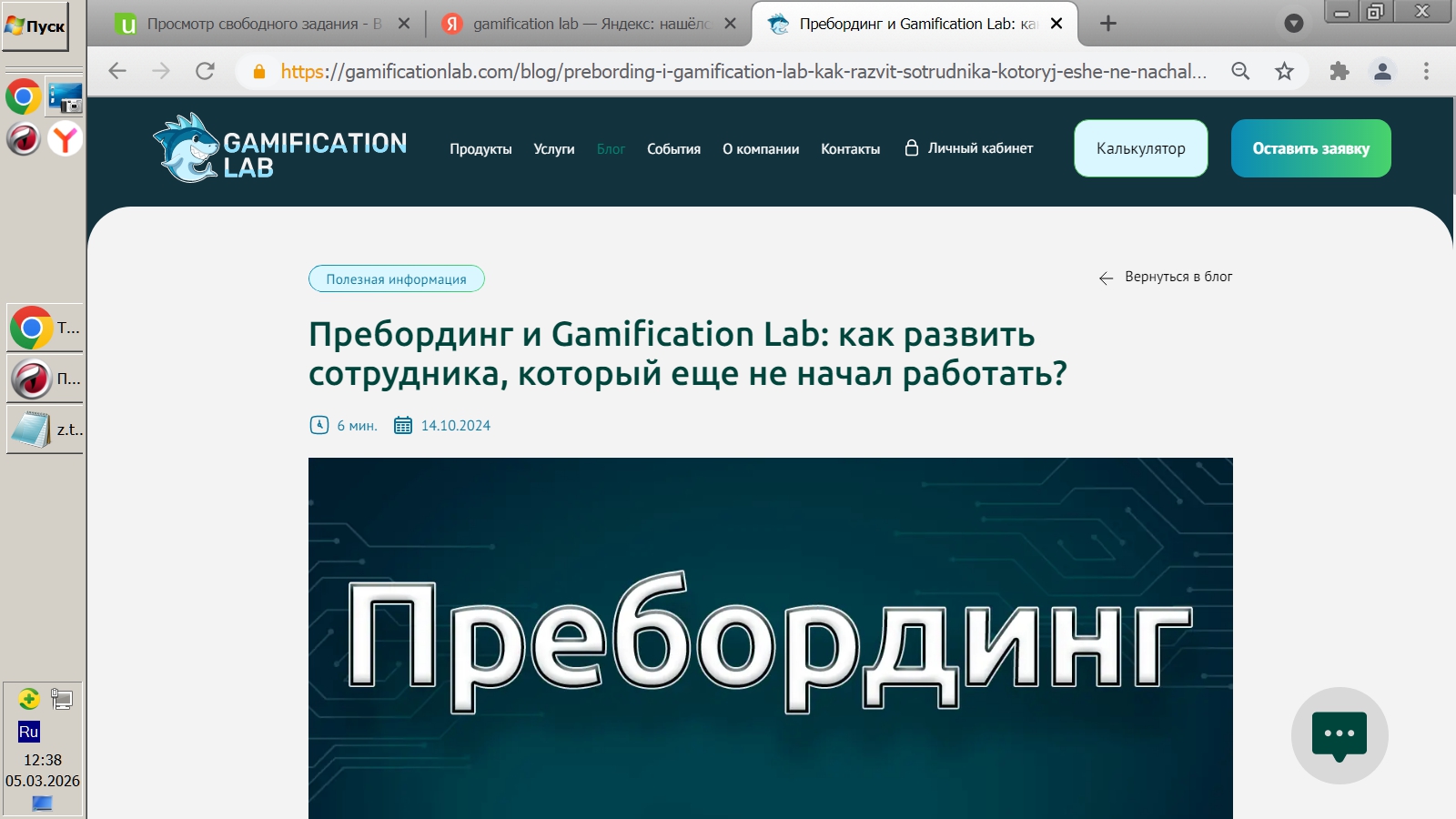Viewport: 1456px width, 819px height.
Task: Open Личный кабинет login link
Action: [969, 148]
